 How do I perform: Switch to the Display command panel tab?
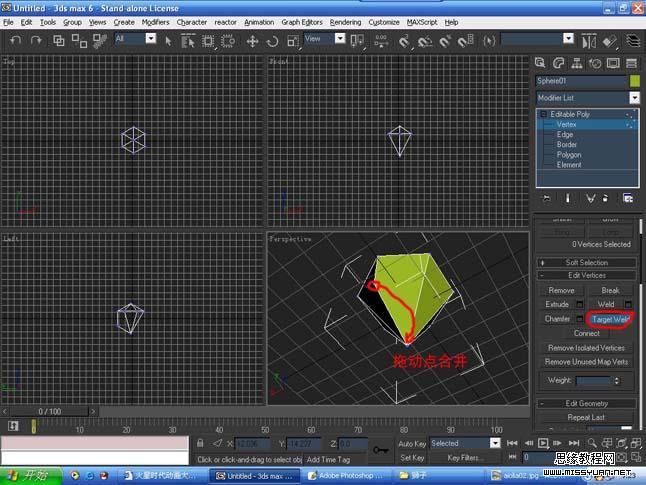[613, 63]
